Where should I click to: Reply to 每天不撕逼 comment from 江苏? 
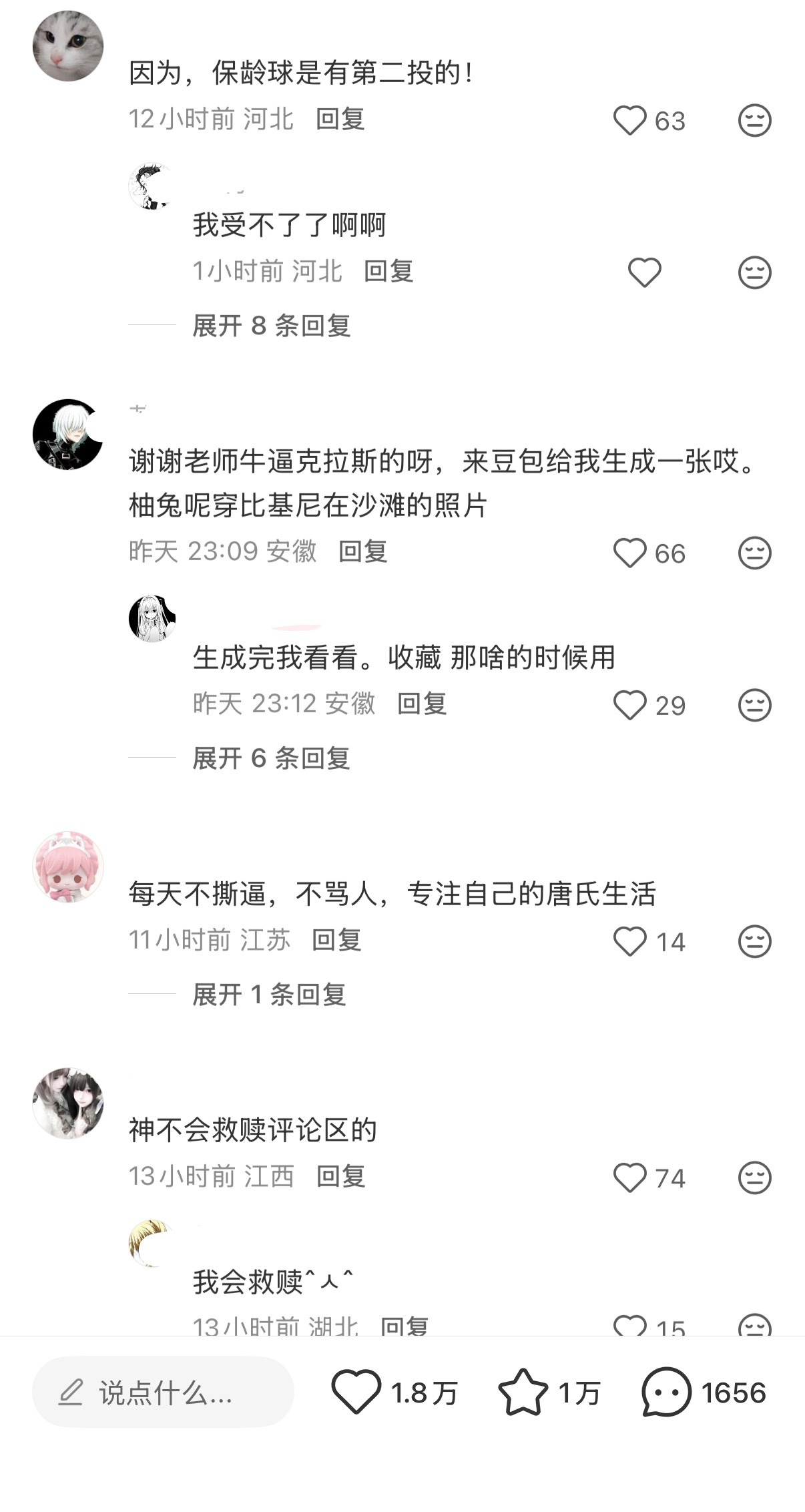[x=336, y=941]
